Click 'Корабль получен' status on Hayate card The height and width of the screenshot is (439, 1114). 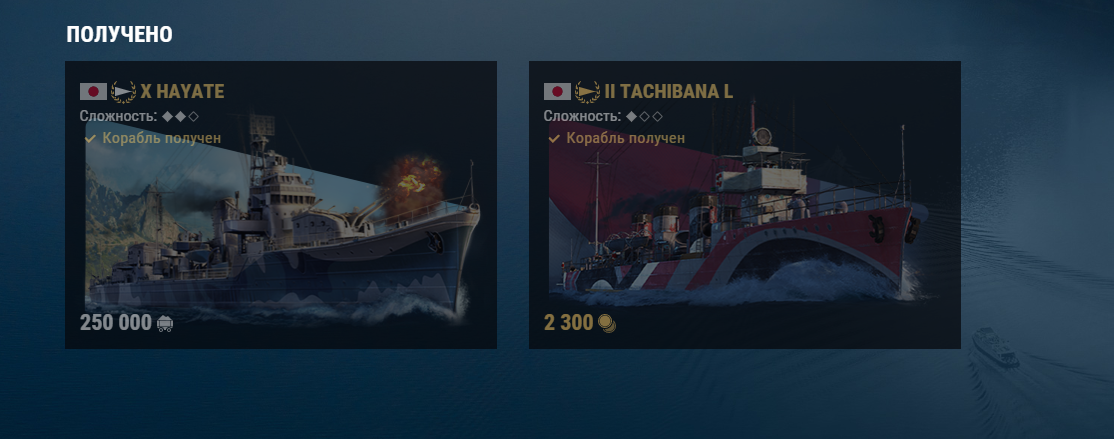[x=162, y=139]
